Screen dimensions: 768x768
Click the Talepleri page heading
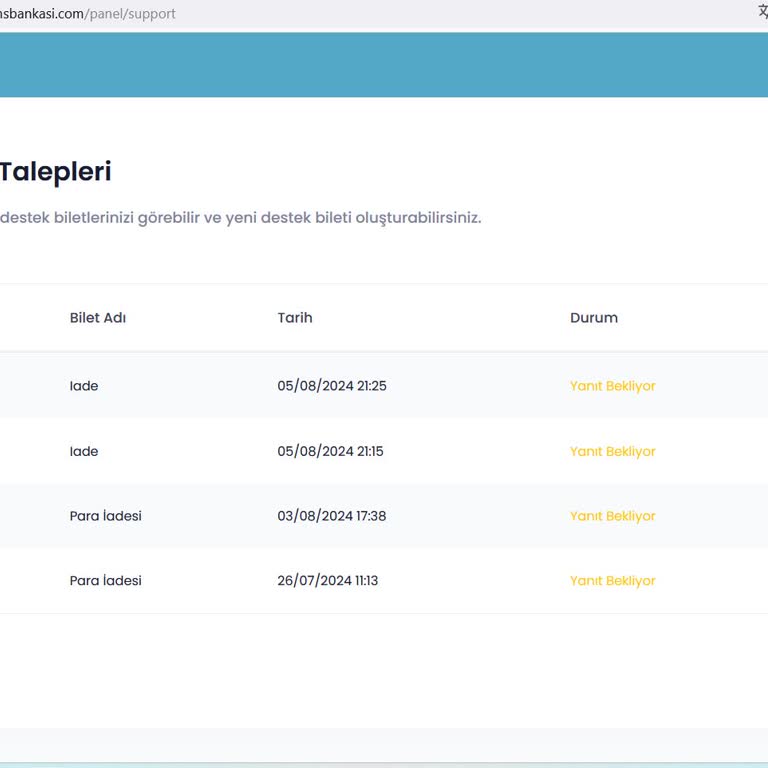click(55, 172)
